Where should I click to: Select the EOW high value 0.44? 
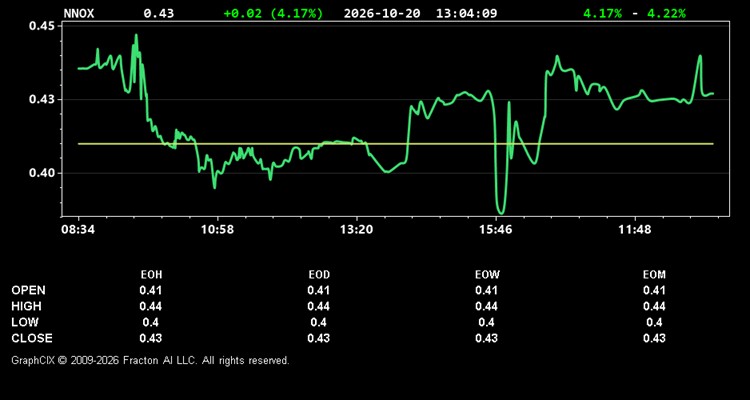pos(486,306)
